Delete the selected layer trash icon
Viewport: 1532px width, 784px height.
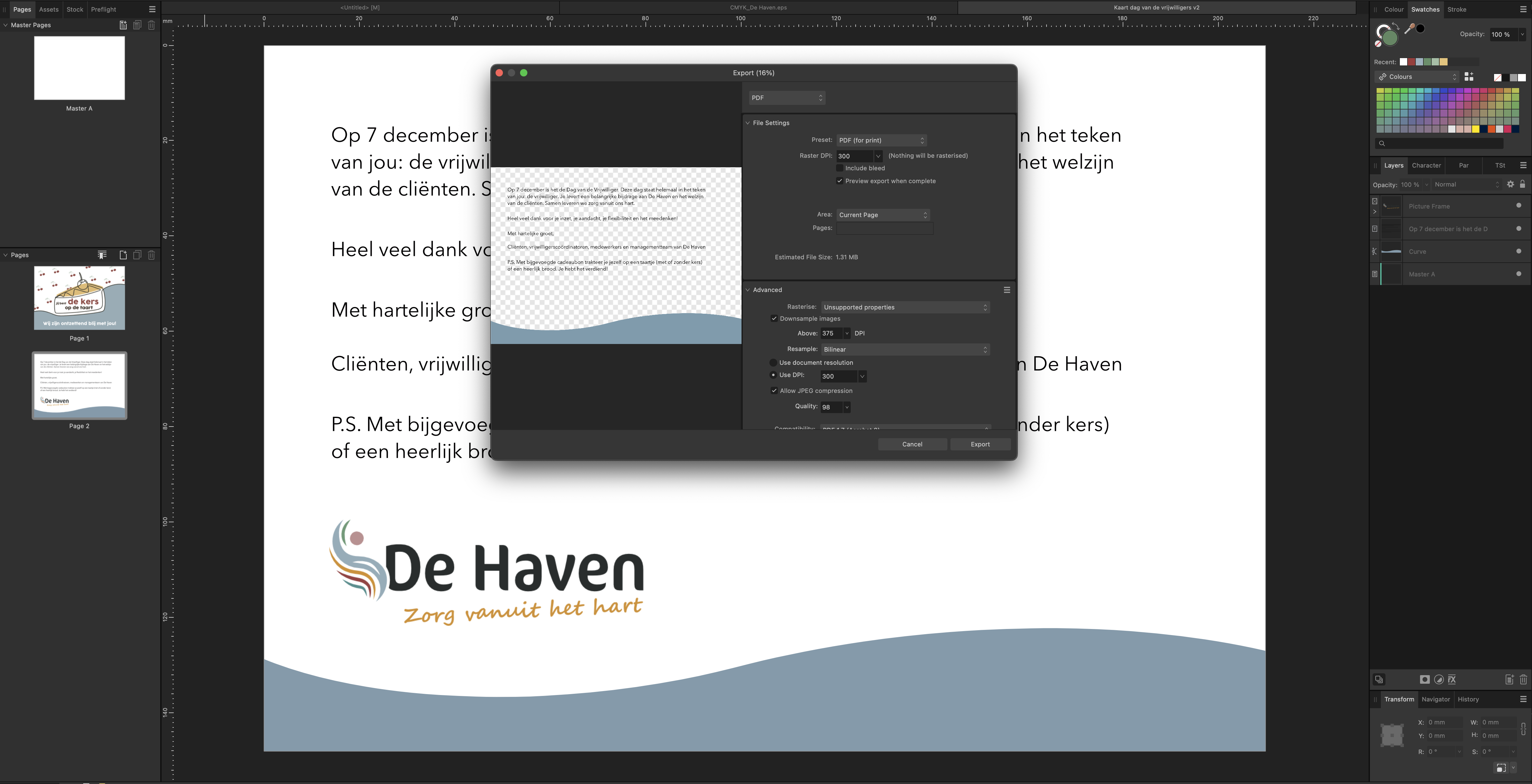(1523, 679)
